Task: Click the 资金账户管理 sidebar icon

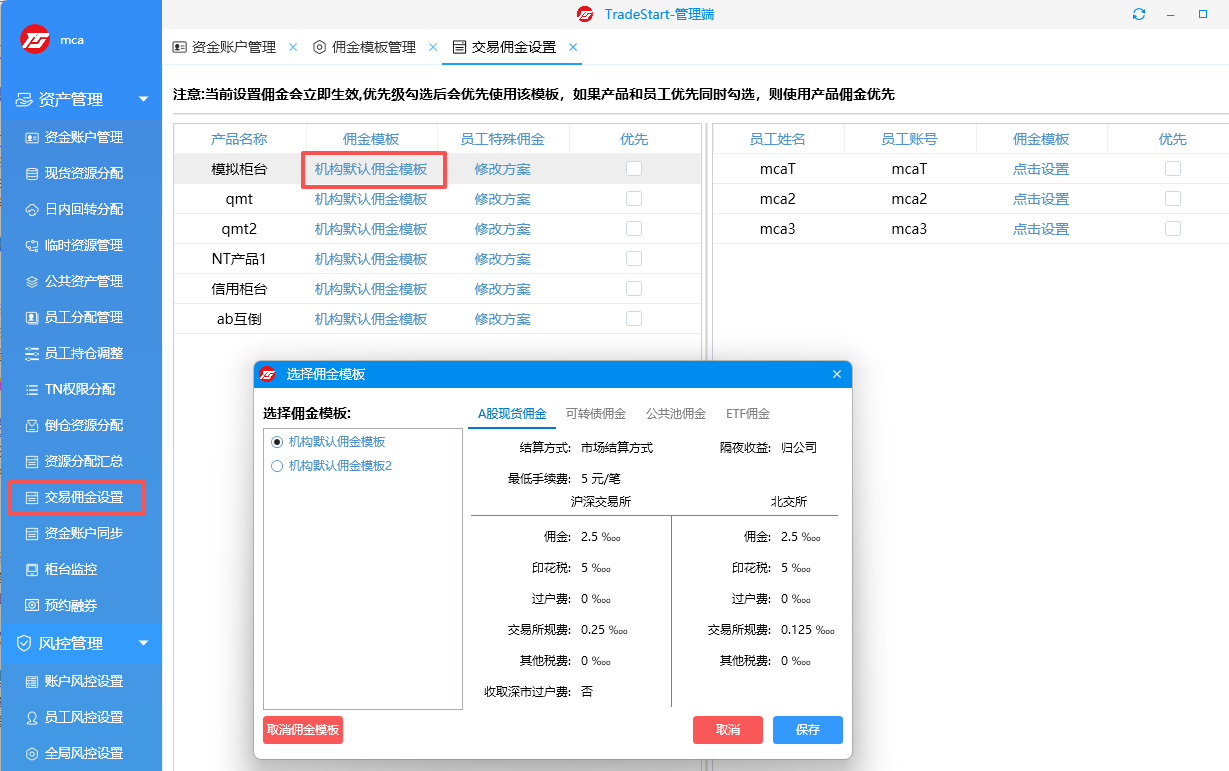Action: [x=32, y=137]
